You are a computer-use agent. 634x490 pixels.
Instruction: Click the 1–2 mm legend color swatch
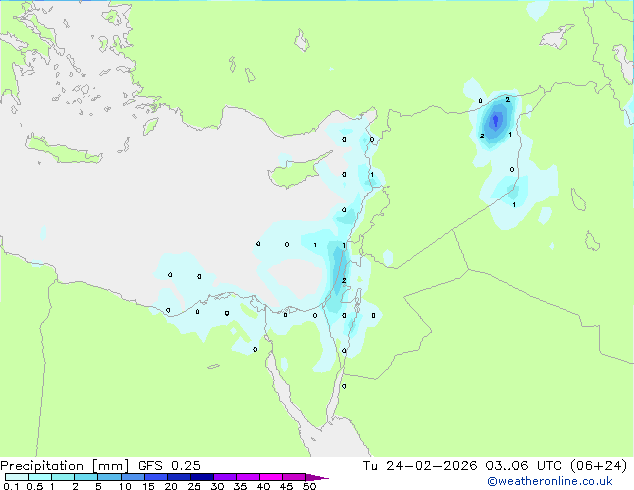[63, 477]
